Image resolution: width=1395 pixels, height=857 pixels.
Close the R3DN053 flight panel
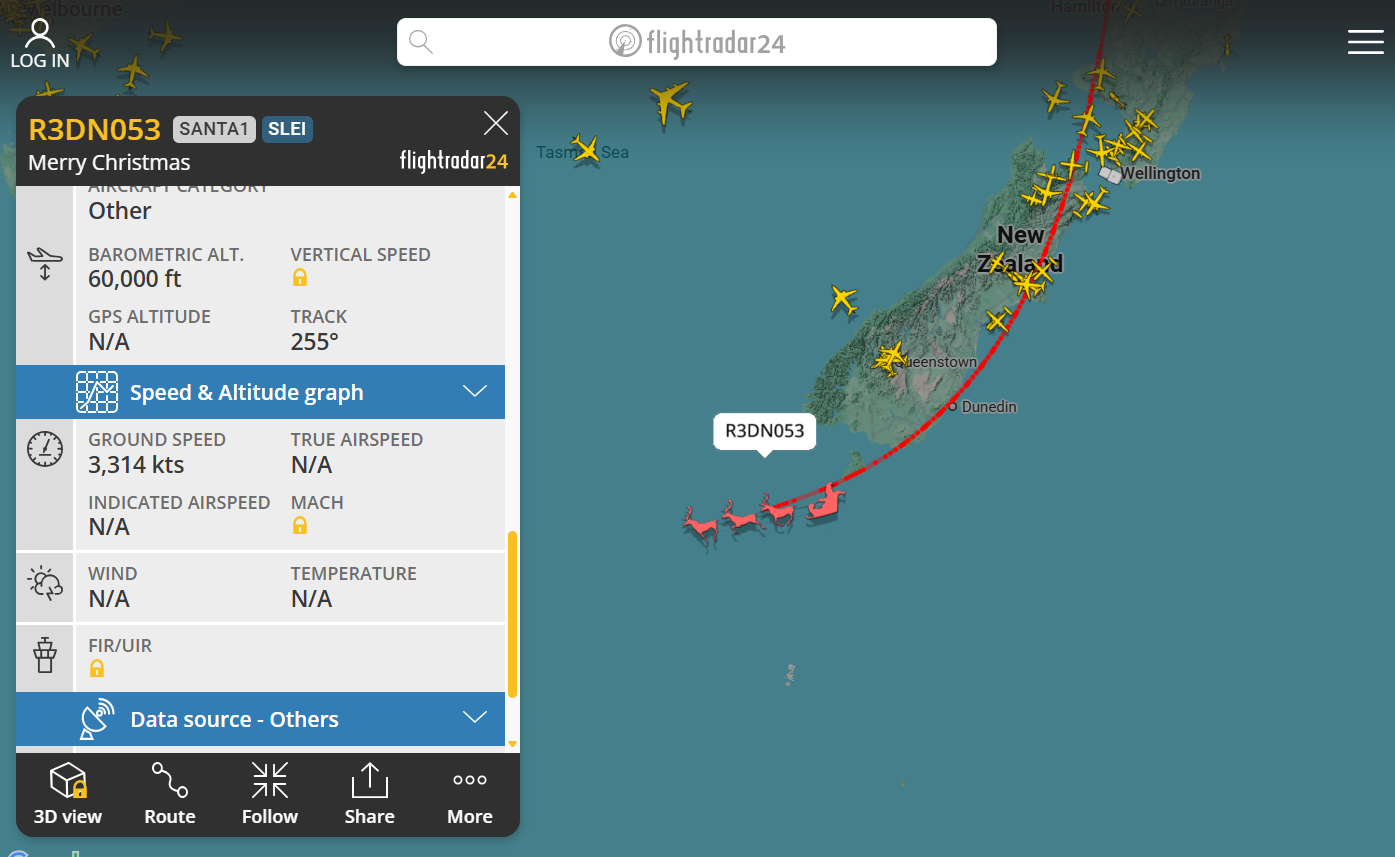click(496, 123)
